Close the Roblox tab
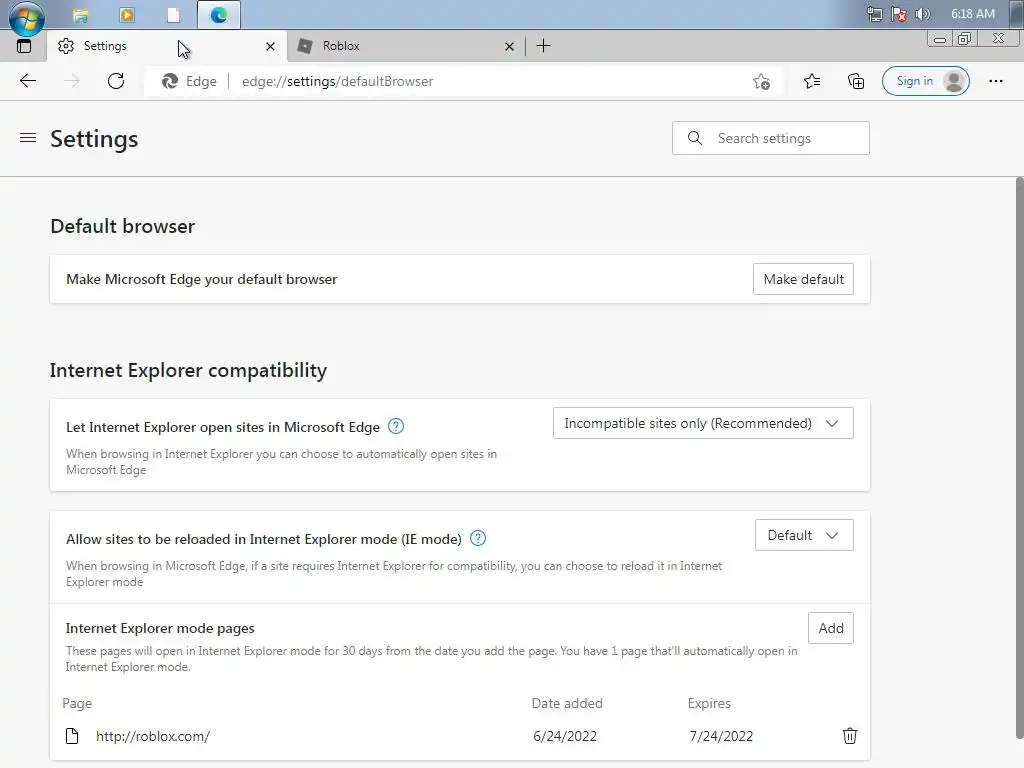 [509, 46]
